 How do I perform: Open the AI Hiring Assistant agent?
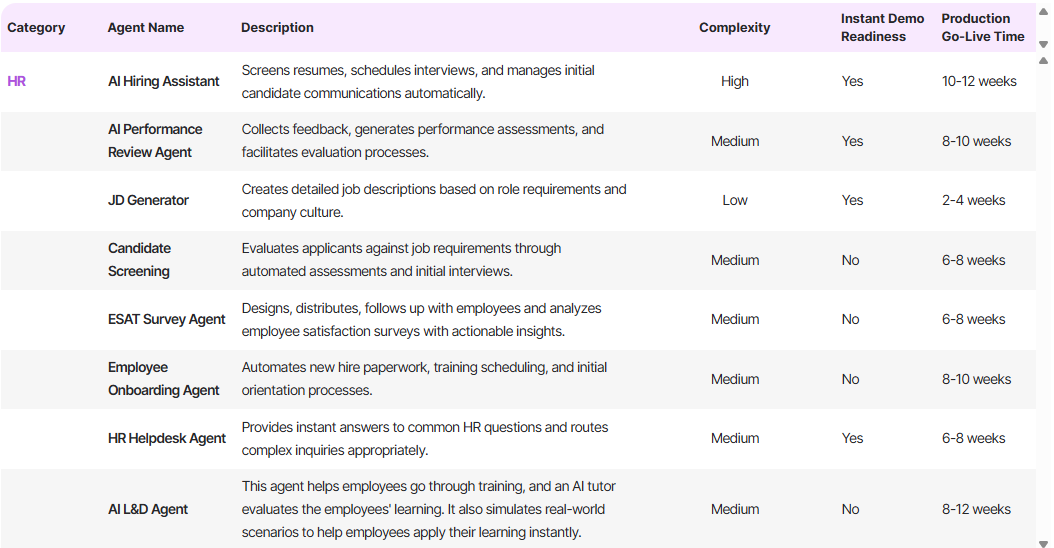click(x=164, y=81)
